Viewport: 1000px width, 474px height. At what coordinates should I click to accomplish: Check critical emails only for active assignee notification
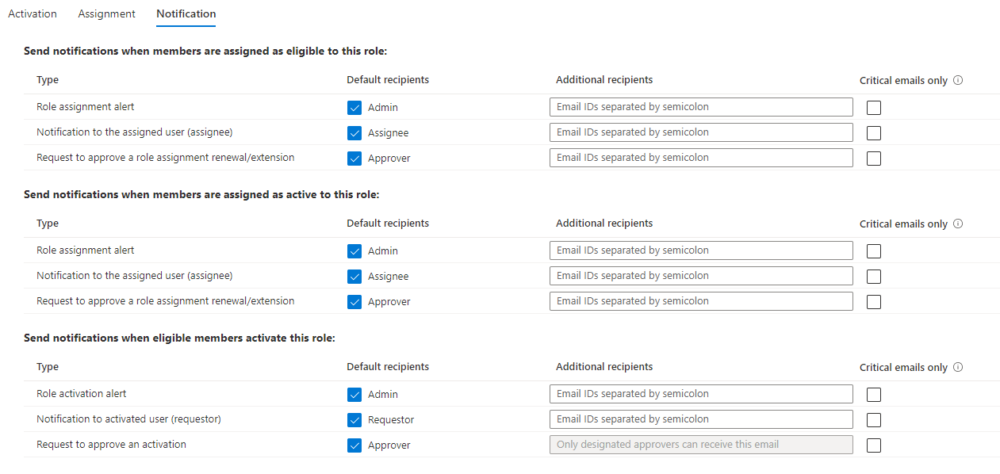[x=874, y=277]
